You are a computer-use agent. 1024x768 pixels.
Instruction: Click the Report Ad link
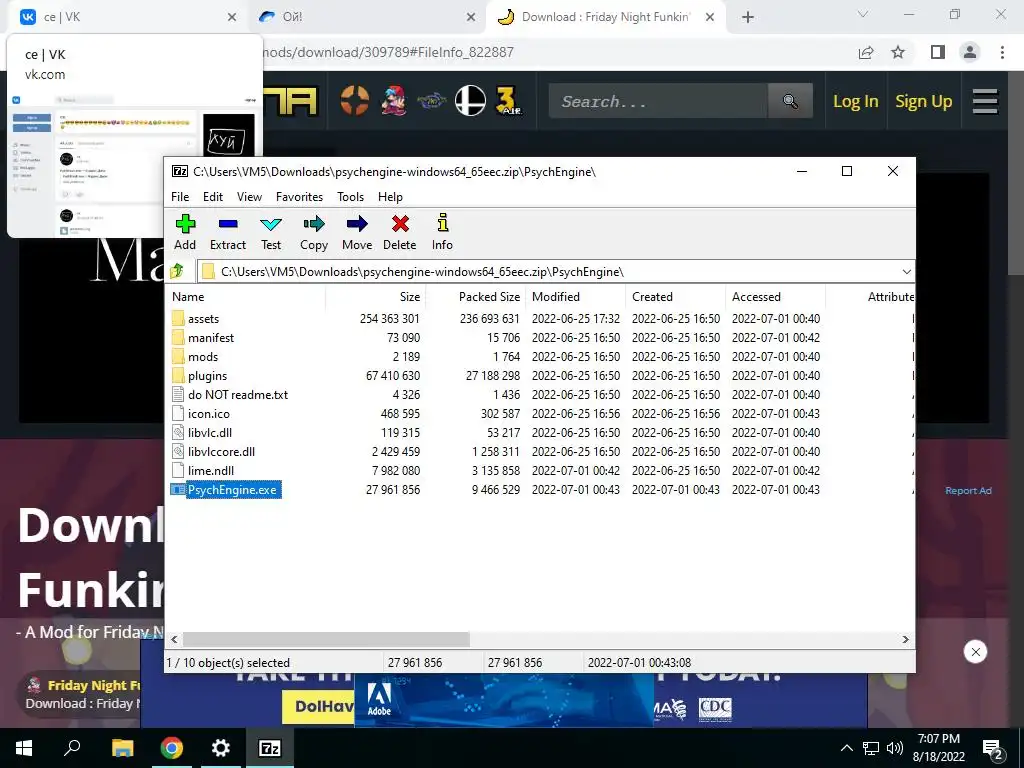pos(968,490)
